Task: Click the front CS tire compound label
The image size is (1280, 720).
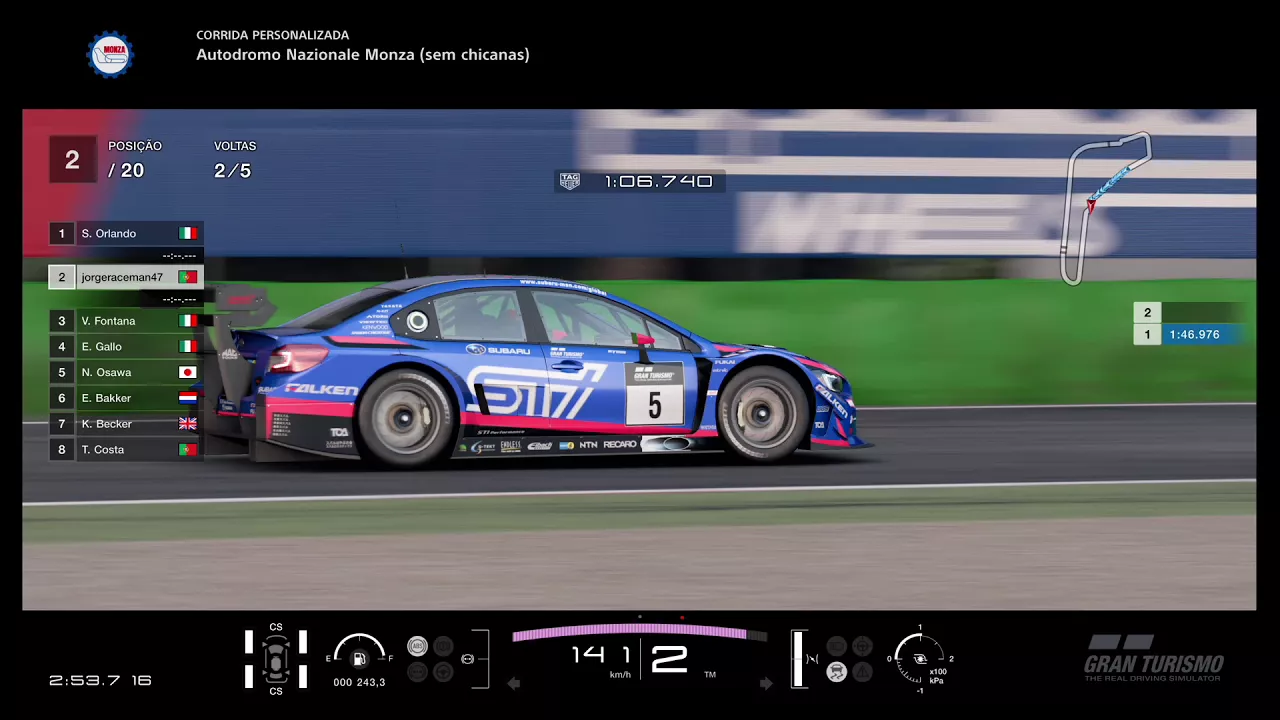Action: (276, 627)
